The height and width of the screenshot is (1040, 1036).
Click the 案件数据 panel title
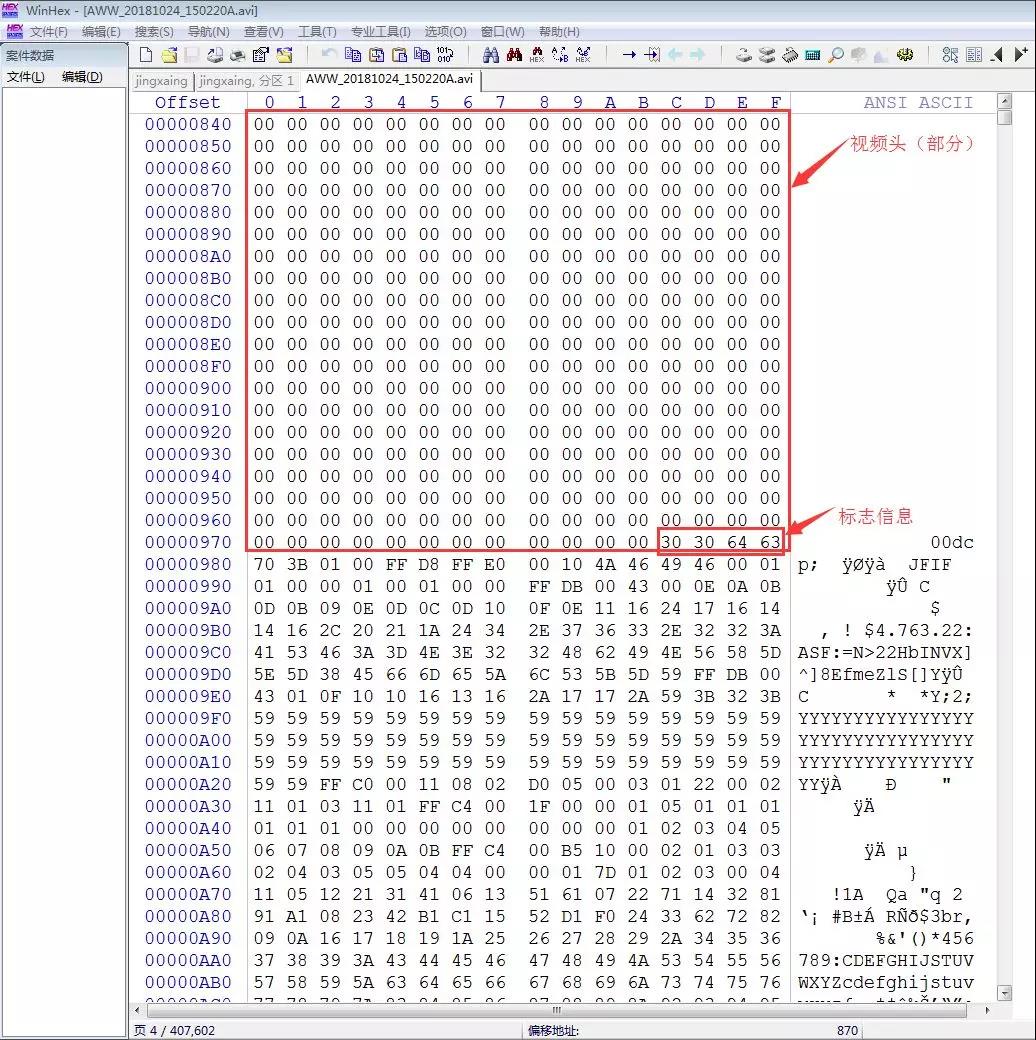click(30, 56)
